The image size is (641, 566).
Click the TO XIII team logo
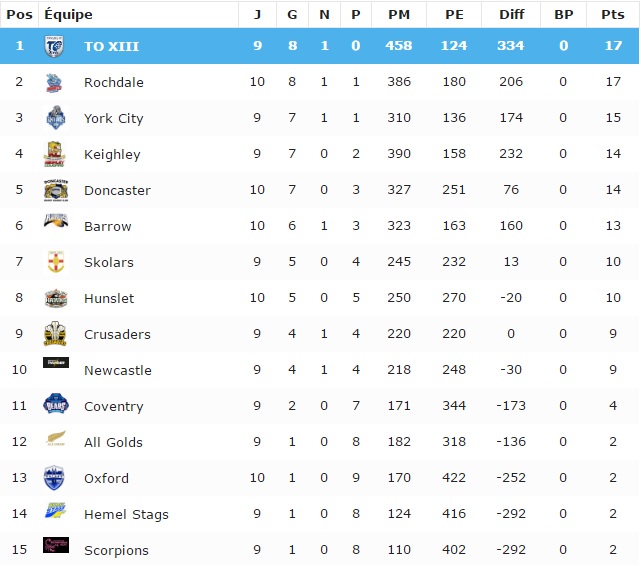click(55, 46)
